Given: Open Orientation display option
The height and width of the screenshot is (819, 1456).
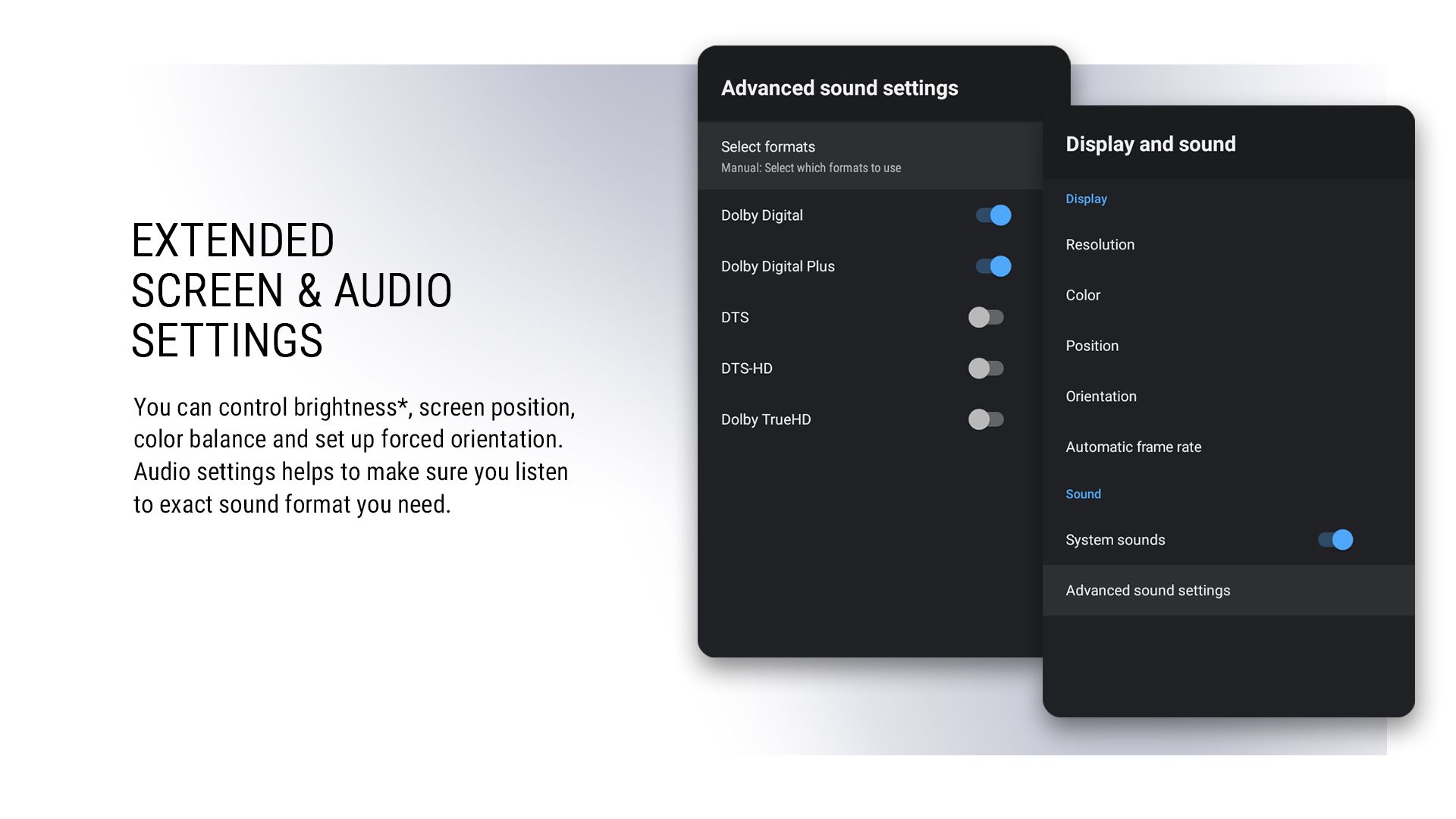Looking at the screenshot, I should (x=1100, y=396).
